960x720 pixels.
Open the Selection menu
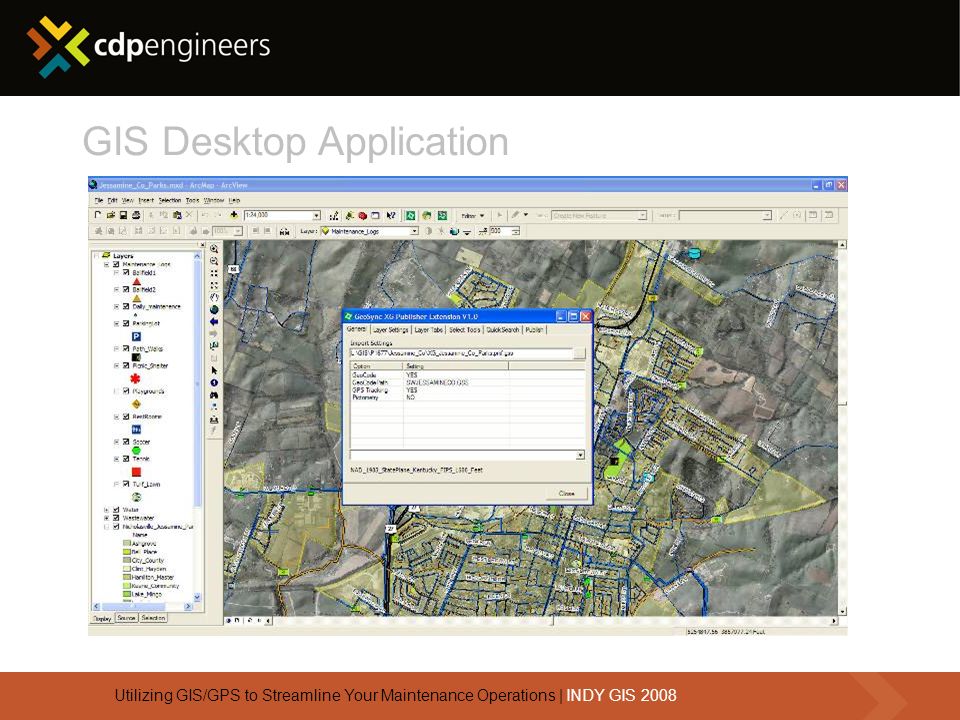(x=170, y=200)
